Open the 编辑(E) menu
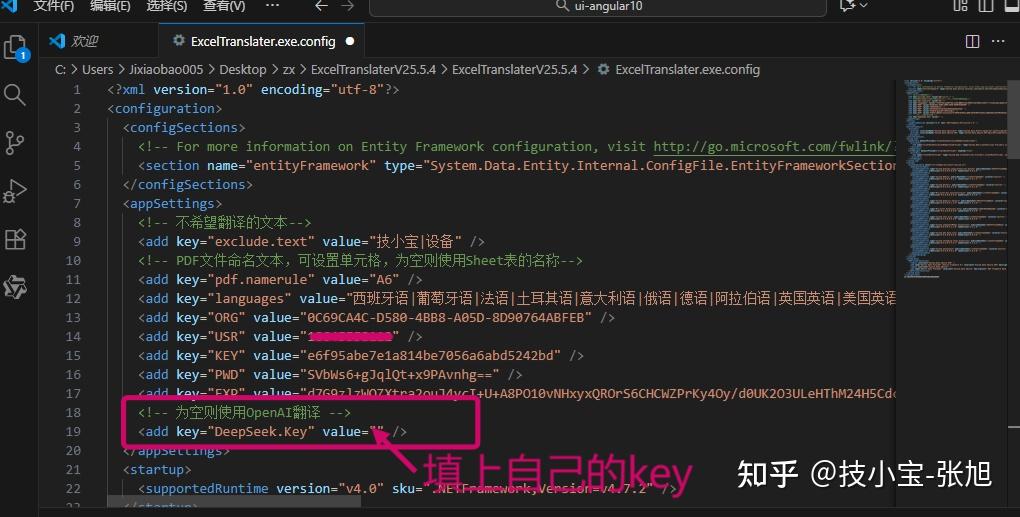The width and height of the screenshot is (1020, 517). [110, 6]
